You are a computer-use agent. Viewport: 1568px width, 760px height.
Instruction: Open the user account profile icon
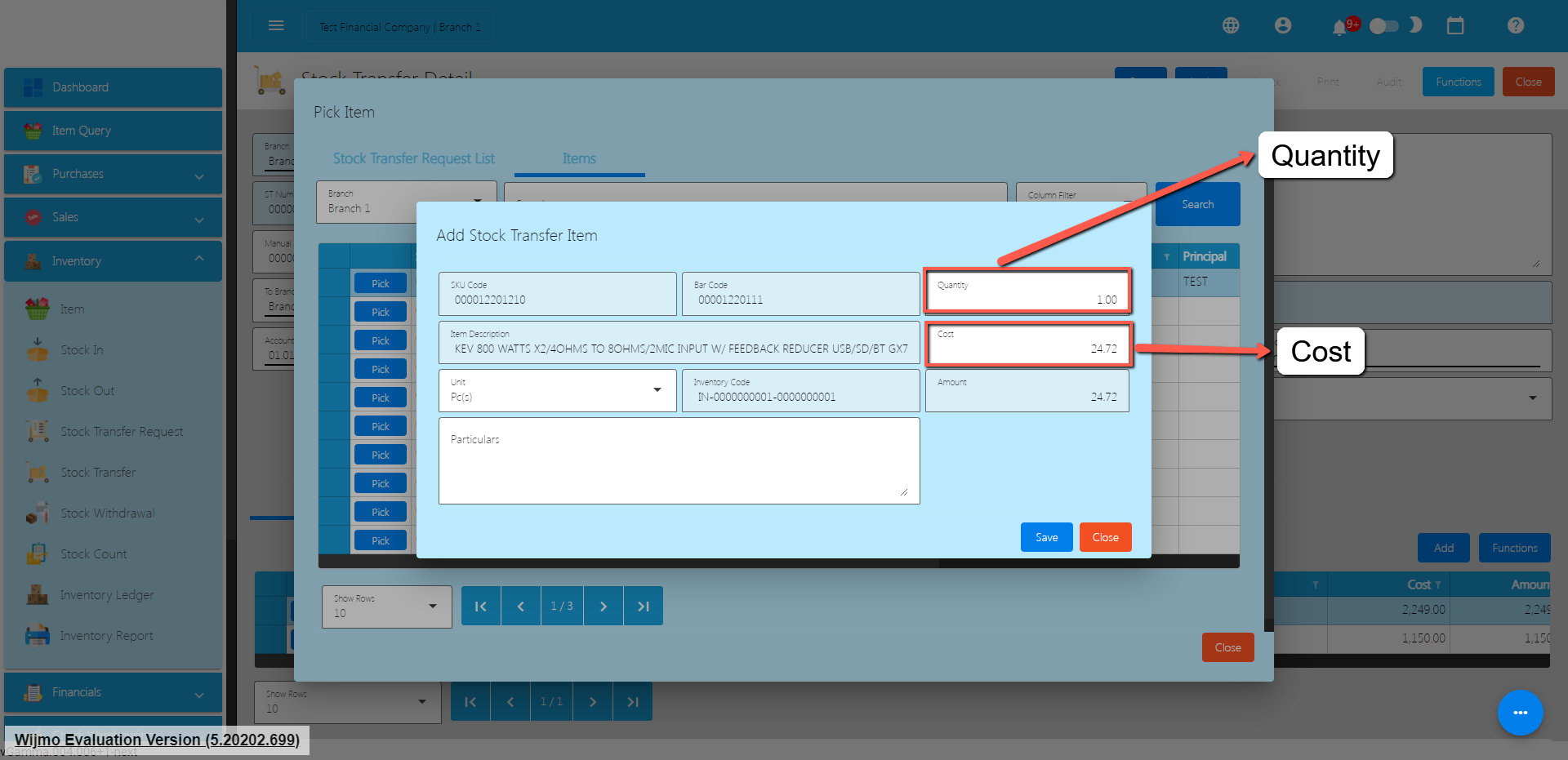point(1283,26)
